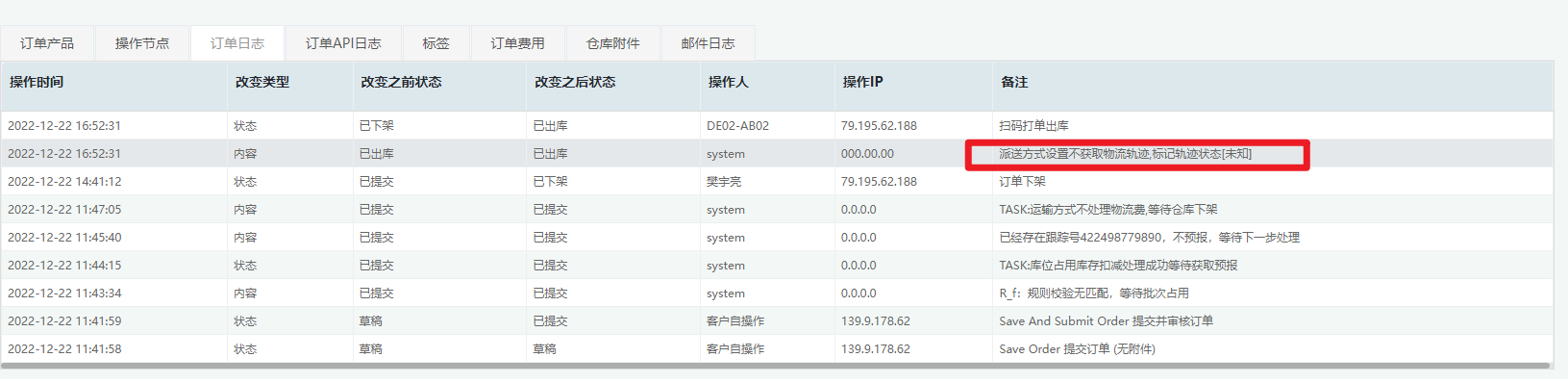This screenshot has height=383, width=1568.
Task: Click timestamp 2022-12-22 11:43:34
Action: (x=64, y=294)
